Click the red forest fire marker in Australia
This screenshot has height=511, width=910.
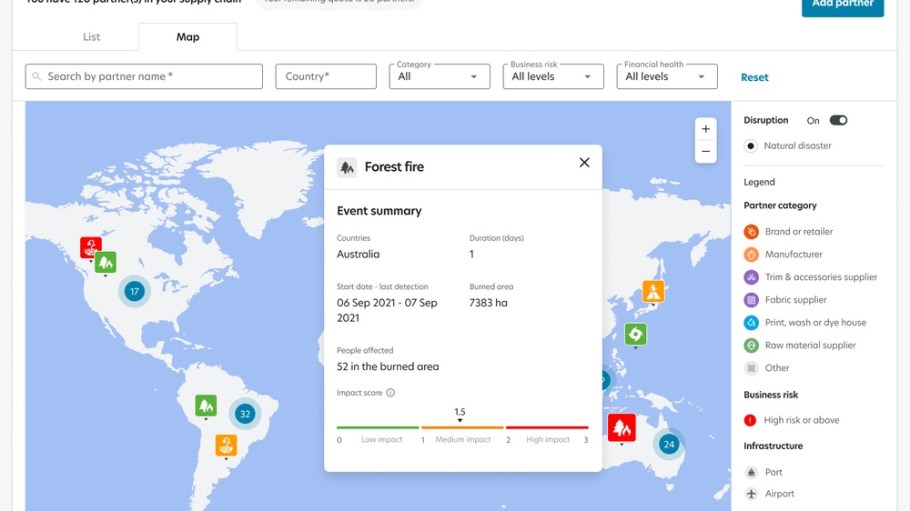(x=622, y=428)
